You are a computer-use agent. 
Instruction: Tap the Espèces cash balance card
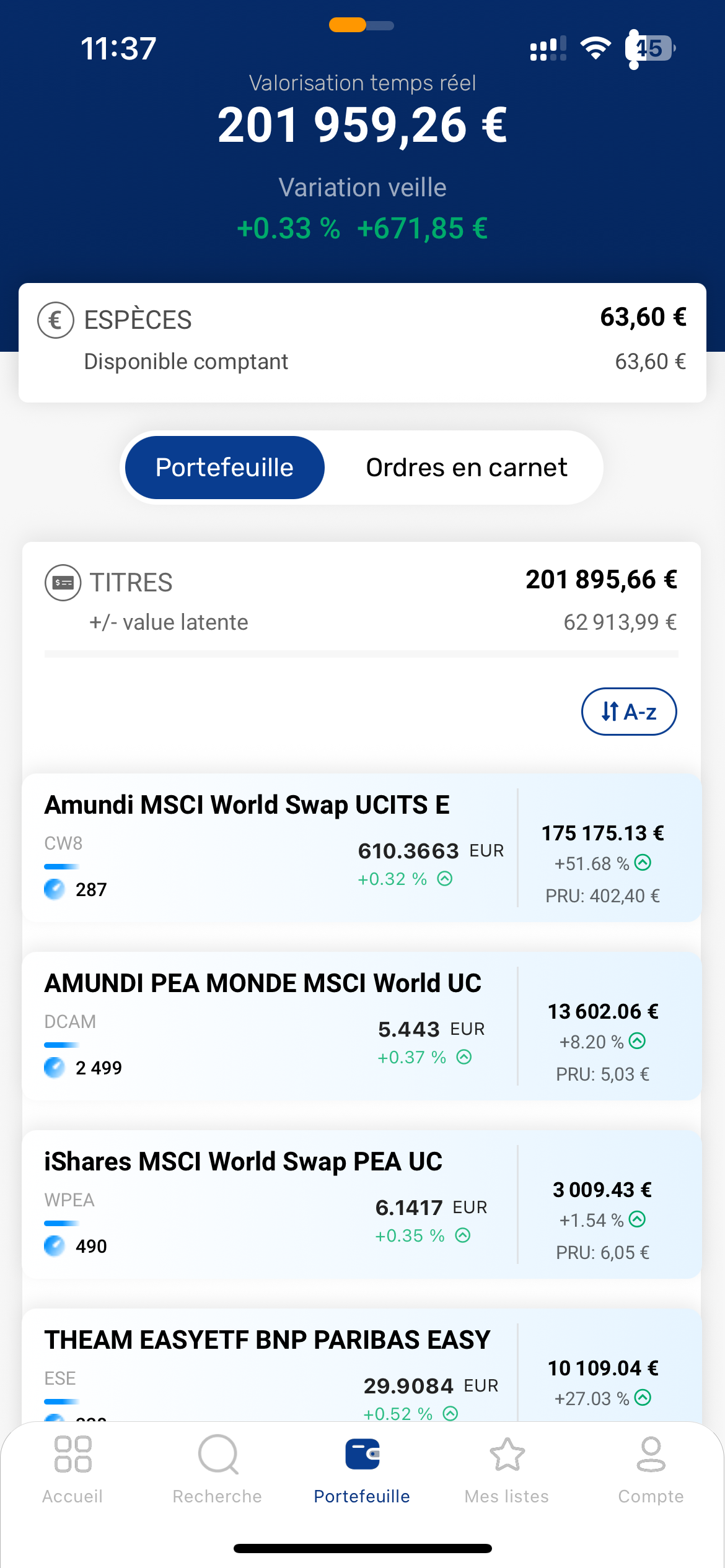[x=362, y=342]
